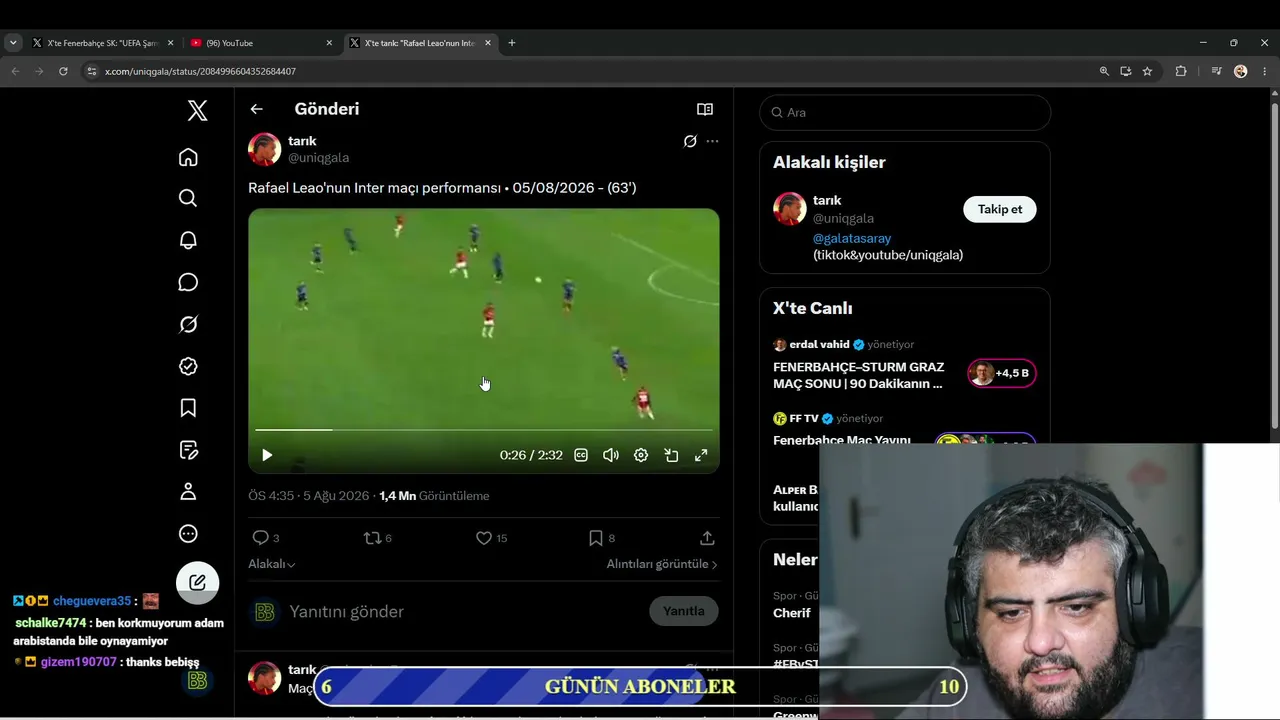Bookmark this page with the star
The image size is (1280, 720).
[1147, 71]
